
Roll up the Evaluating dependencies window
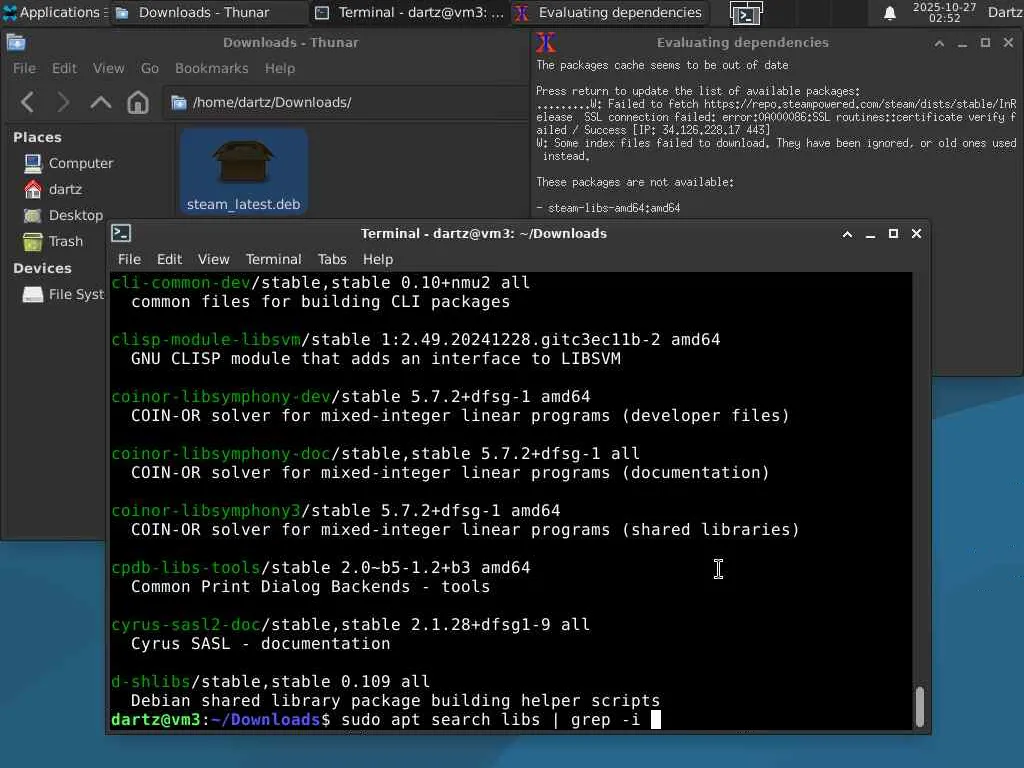pos(939,43)
